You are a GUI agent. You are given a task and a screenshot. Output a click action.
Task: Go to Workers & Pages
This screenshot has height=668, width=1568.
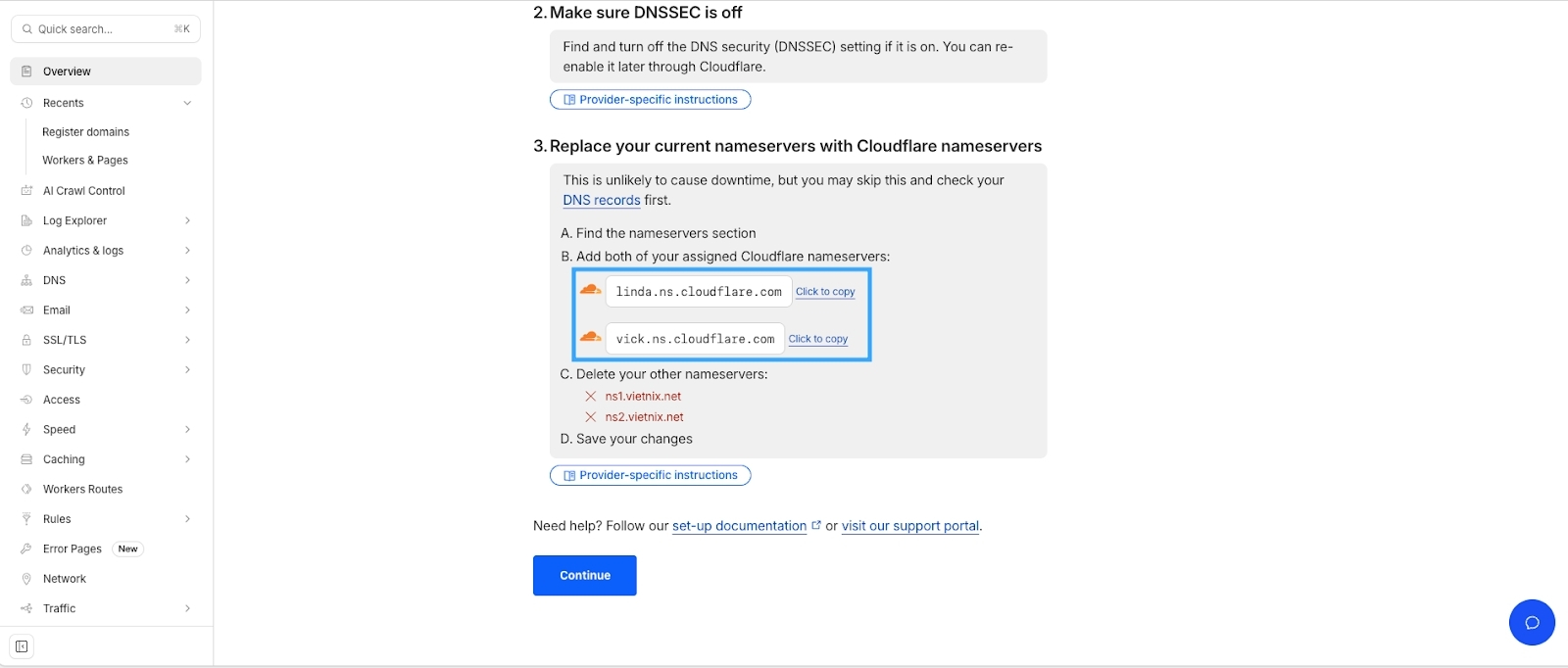coord(84,160)
